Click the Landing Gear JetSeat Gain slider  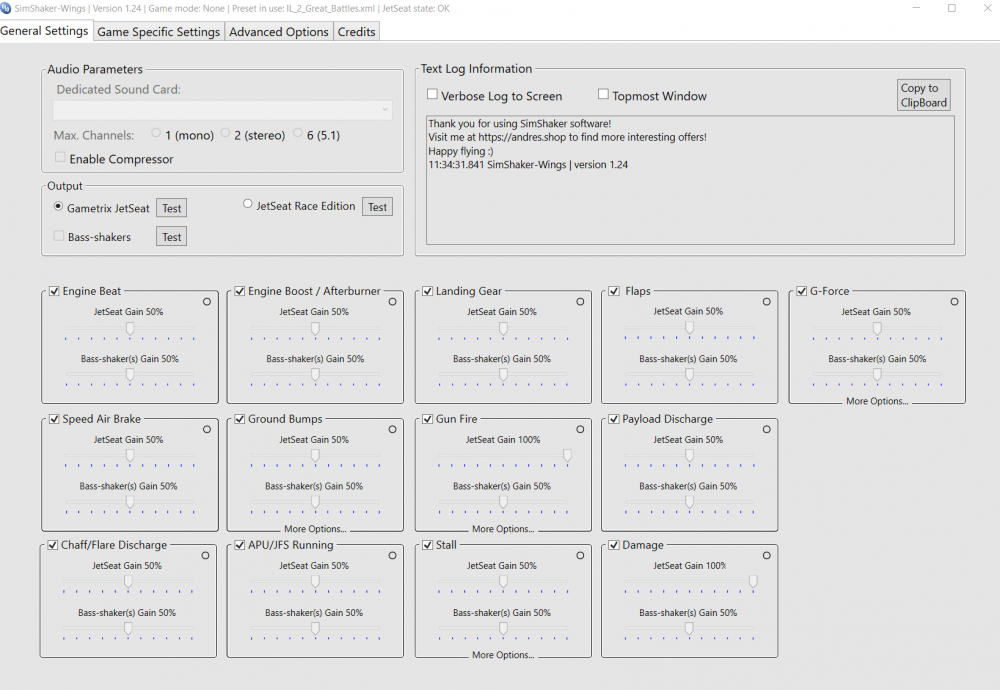tap(503, 330)
